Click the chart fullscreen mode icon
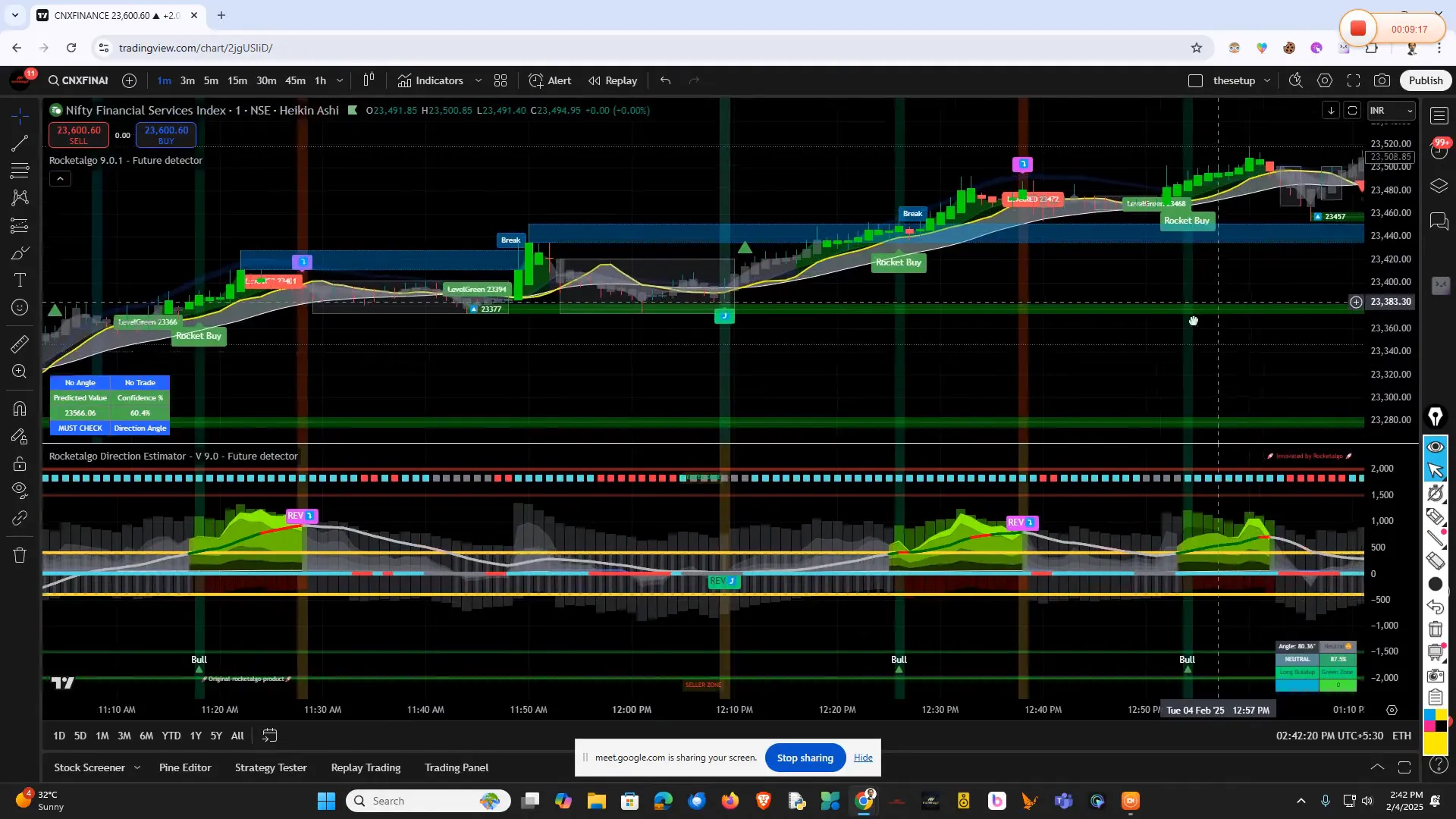The width and height of the screenshot is (1456, 819). (x=1354, y=80)
